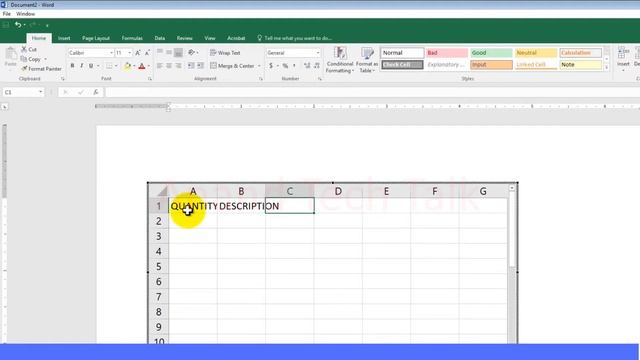This screenshot has width=640, height=360.
Task: Decrease font size with the smaller A icon
Action: pyautogui.click(x=147, y=53)
